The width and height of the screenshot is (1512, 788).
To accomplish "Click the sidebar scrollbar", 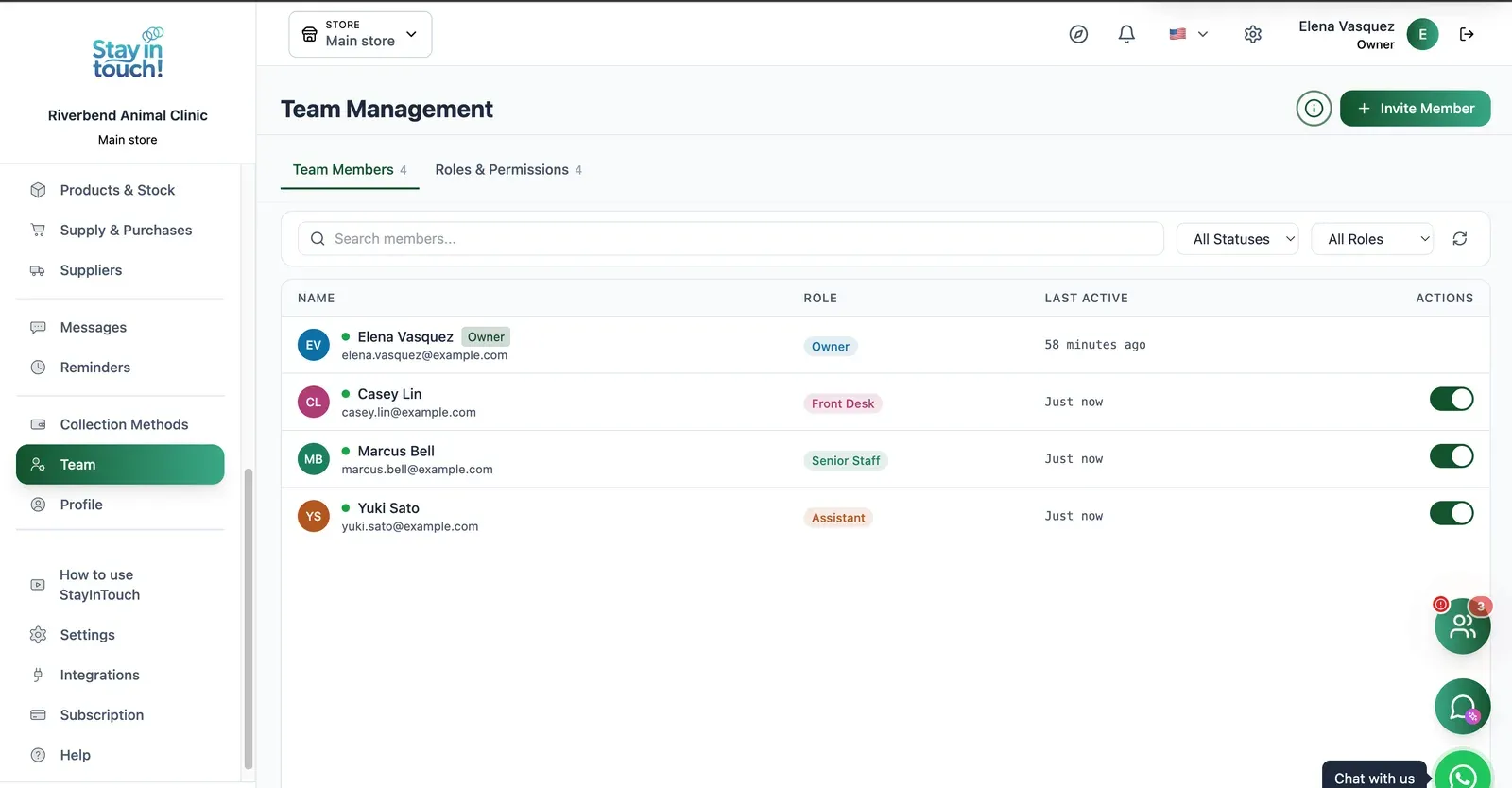I will pyautogui.click(x=249, y=619).
